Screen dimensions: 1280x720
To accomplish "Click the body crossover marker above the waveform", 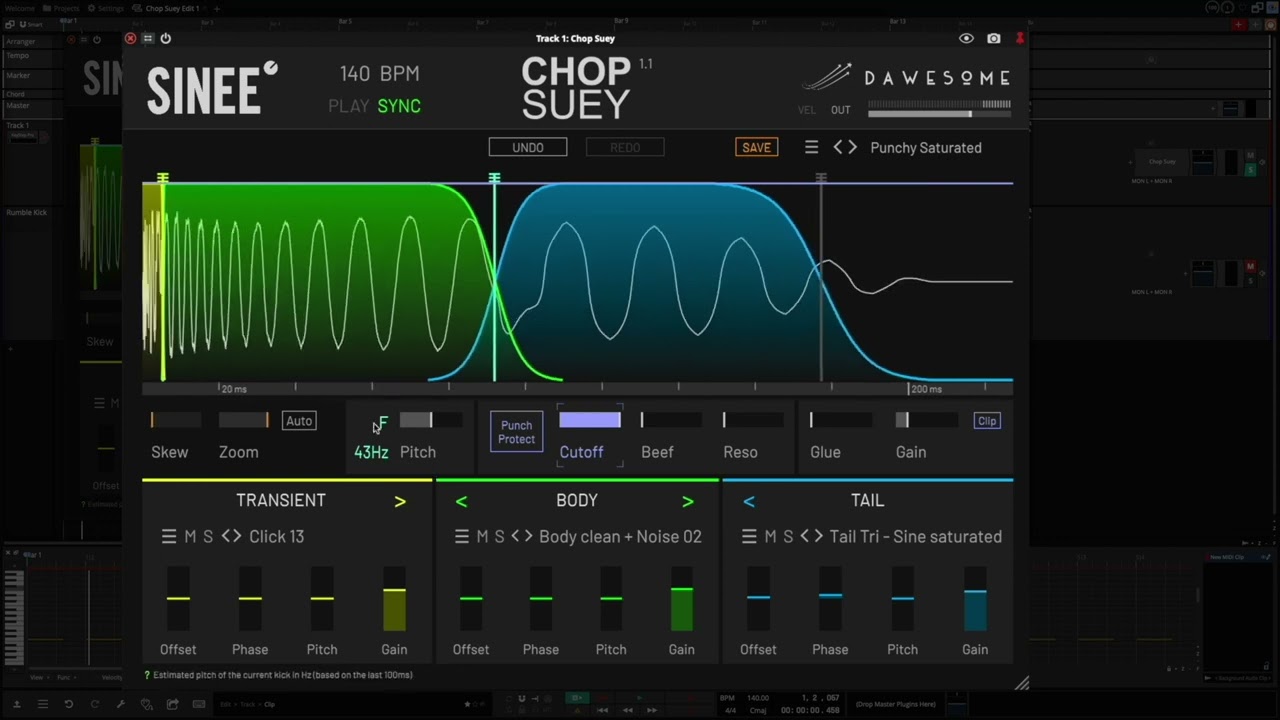I will pyautogui.click(x=494, y=178).
